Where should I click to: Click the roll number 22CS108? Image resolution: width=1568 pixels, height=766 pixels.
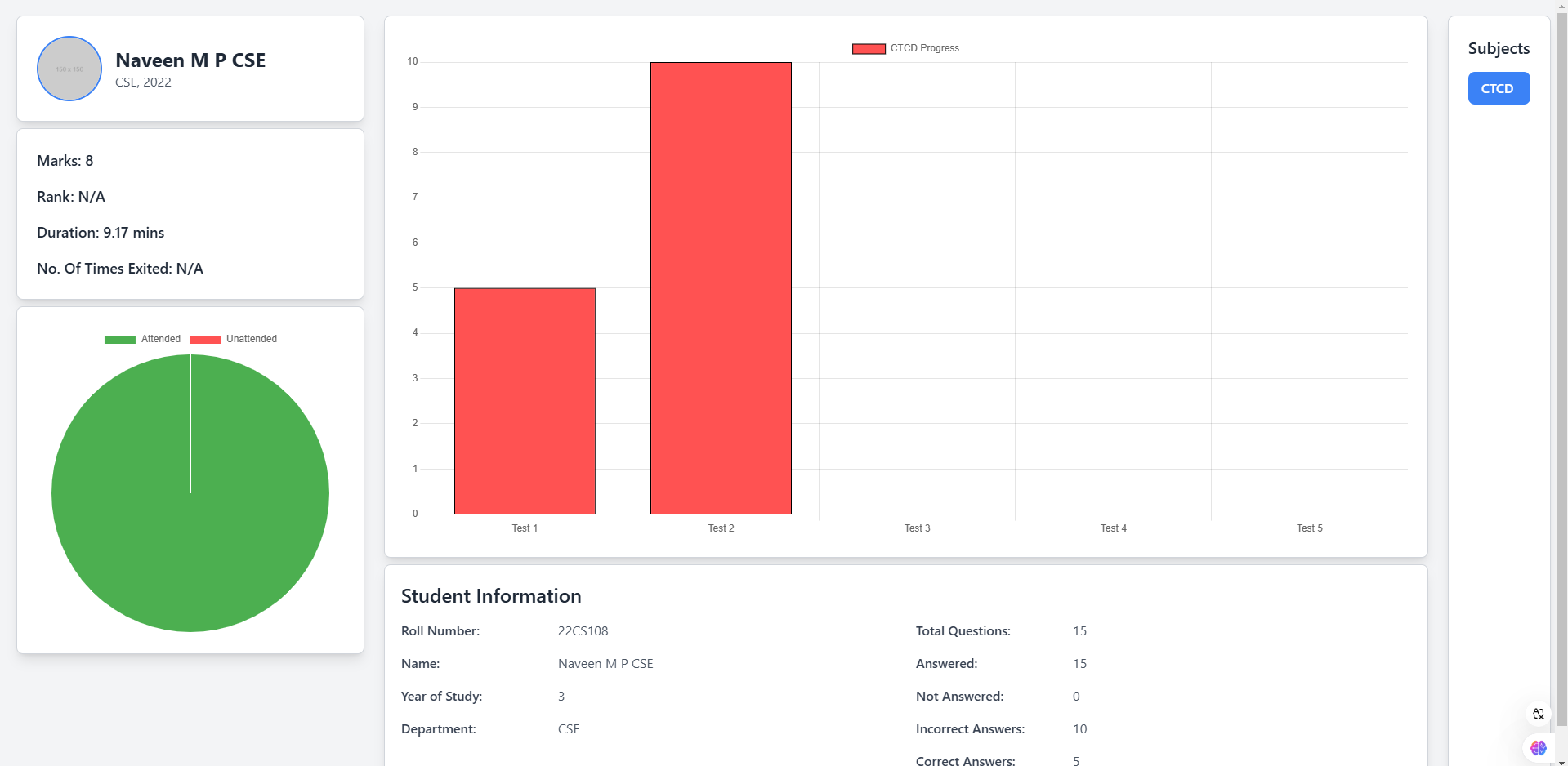tap(583, 631)
